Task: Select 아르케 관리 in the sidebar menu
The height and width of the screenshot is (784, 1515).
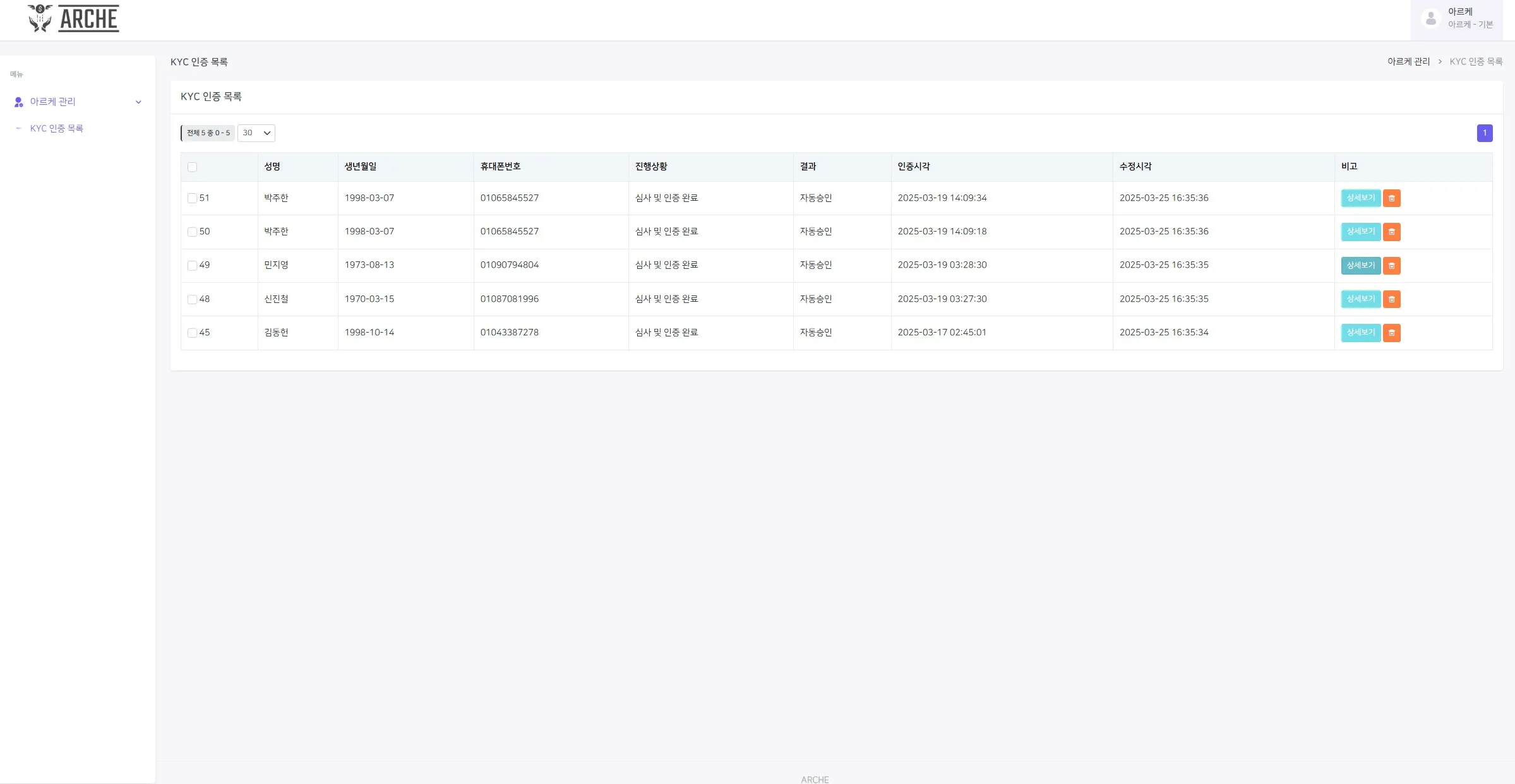Action: 53,102
